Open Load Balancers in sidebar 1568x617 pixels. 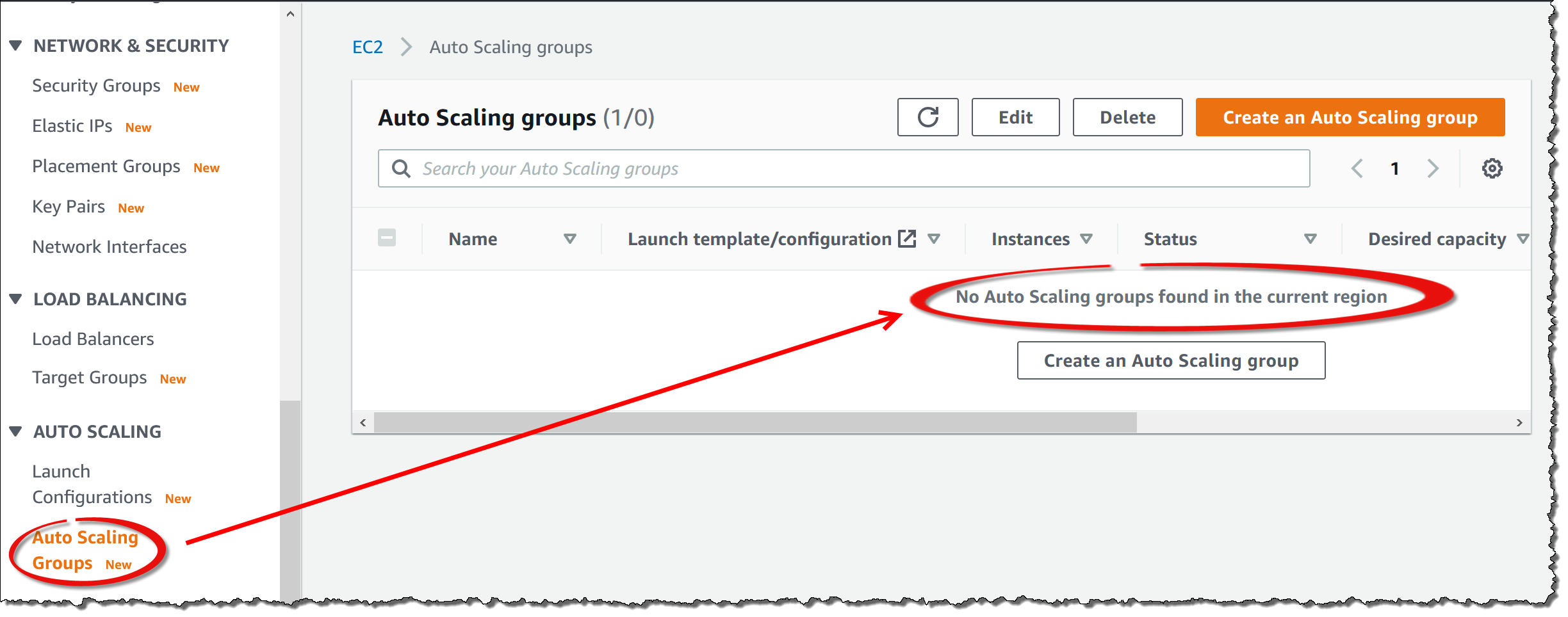click(x=93, y=339)
